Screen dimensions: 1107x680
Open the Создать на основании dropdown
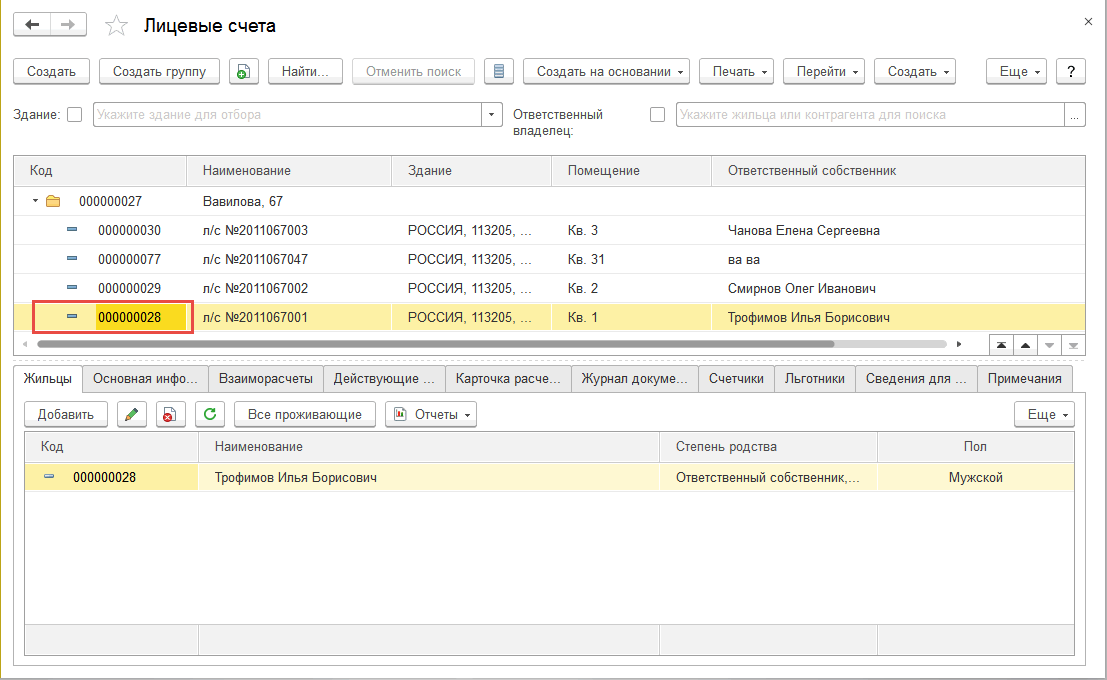pyautogui.click(x=607, y=72)
